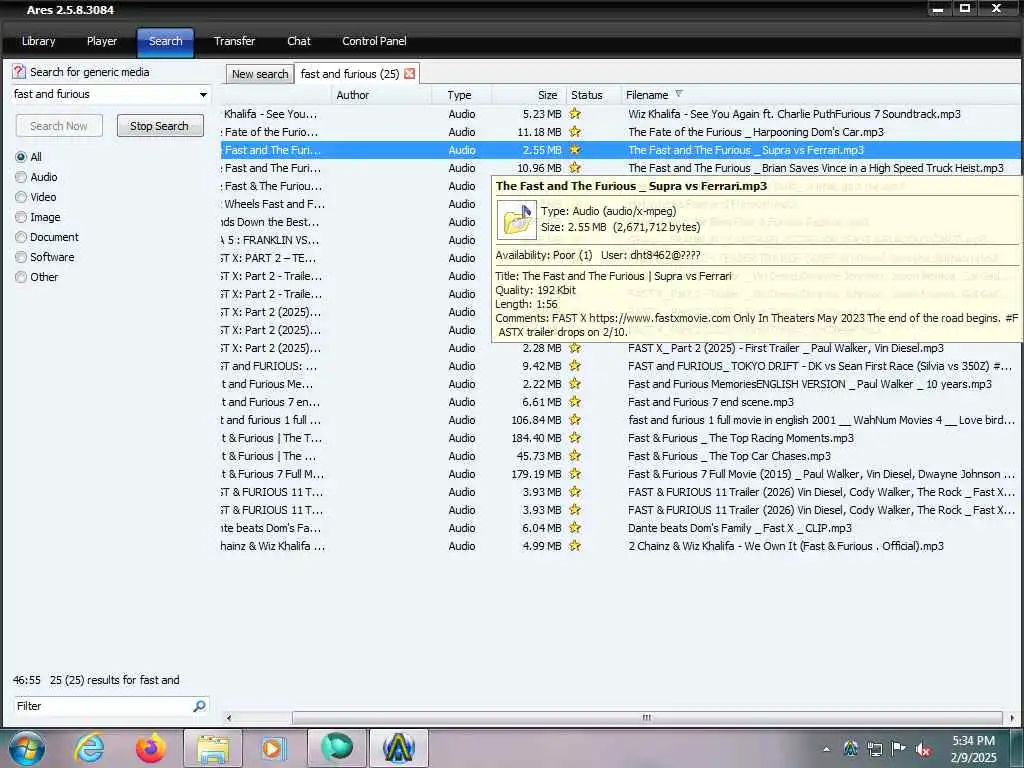Select the first FAST & FUREOUS 11 Trailer row
The width and height of the screenshot is (1024, 768).
[620, 492]
